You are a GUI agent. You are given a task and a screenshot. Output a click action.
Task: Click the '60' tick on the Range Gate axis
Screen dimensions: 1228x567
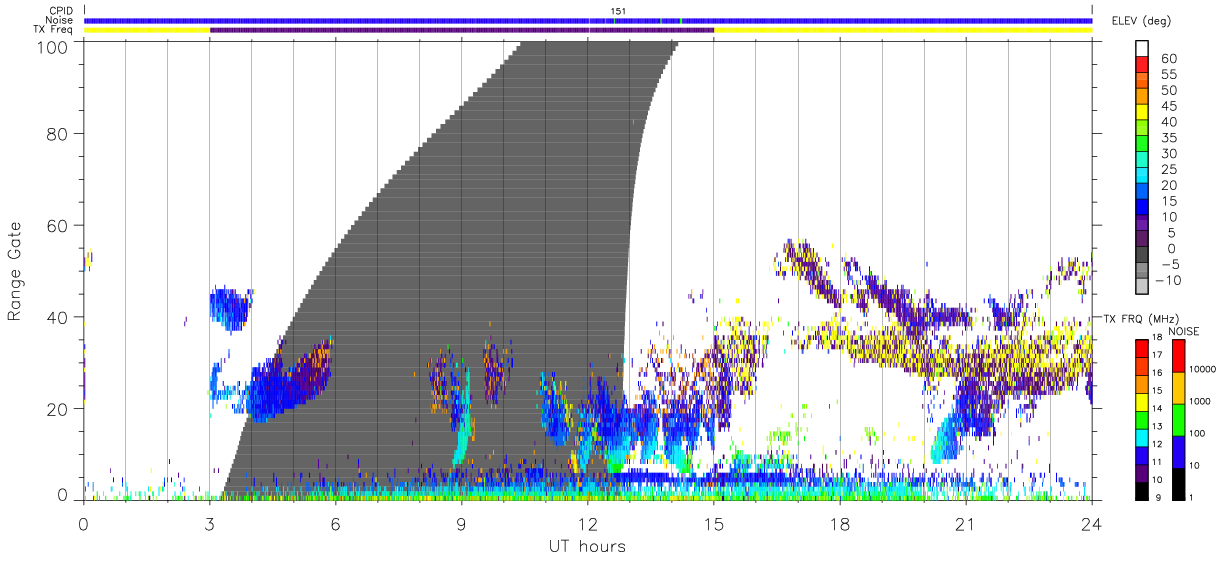[x=59, y=225]
